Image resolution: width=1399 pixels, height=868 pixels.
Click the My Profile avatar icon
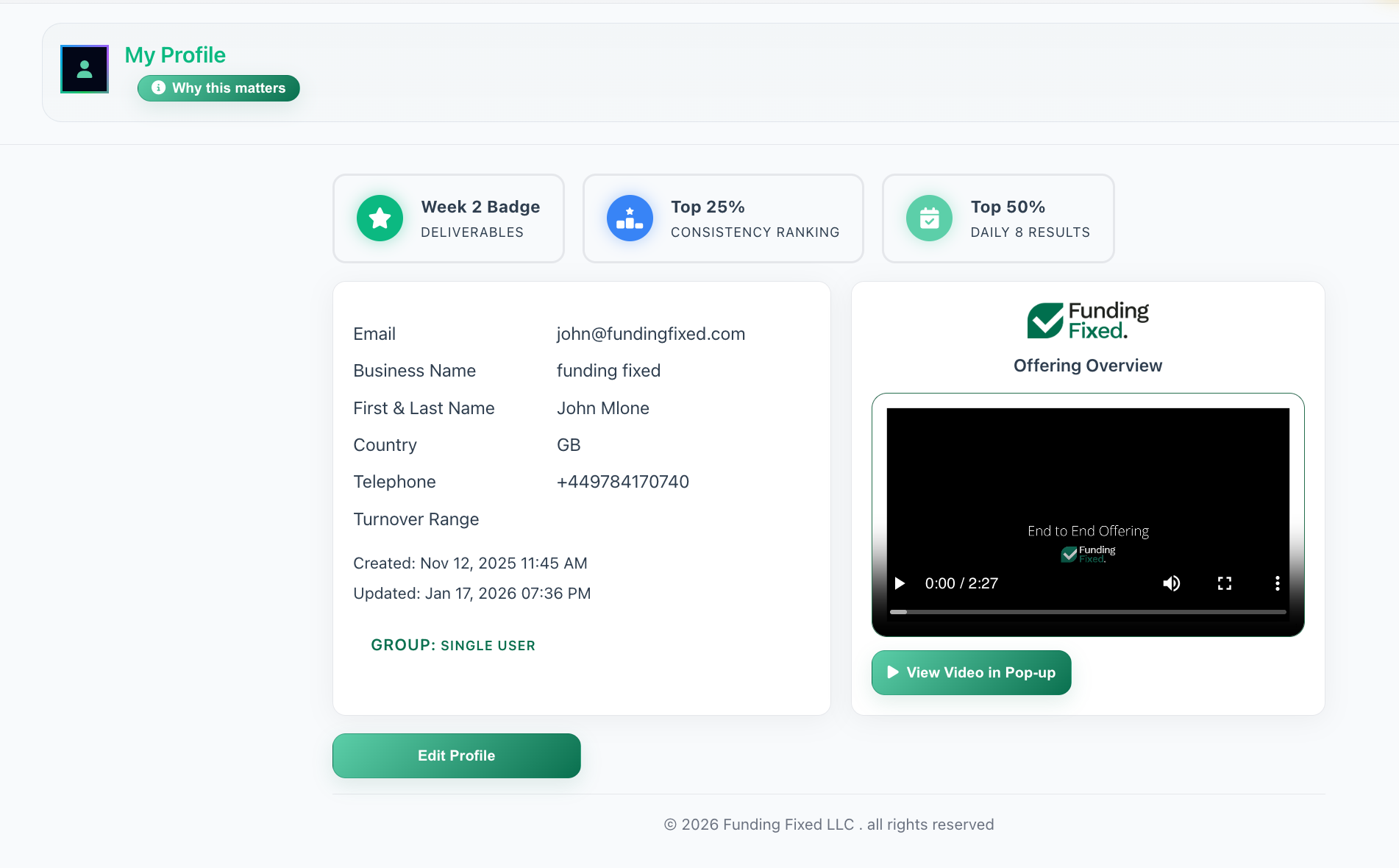coord(84,68)
